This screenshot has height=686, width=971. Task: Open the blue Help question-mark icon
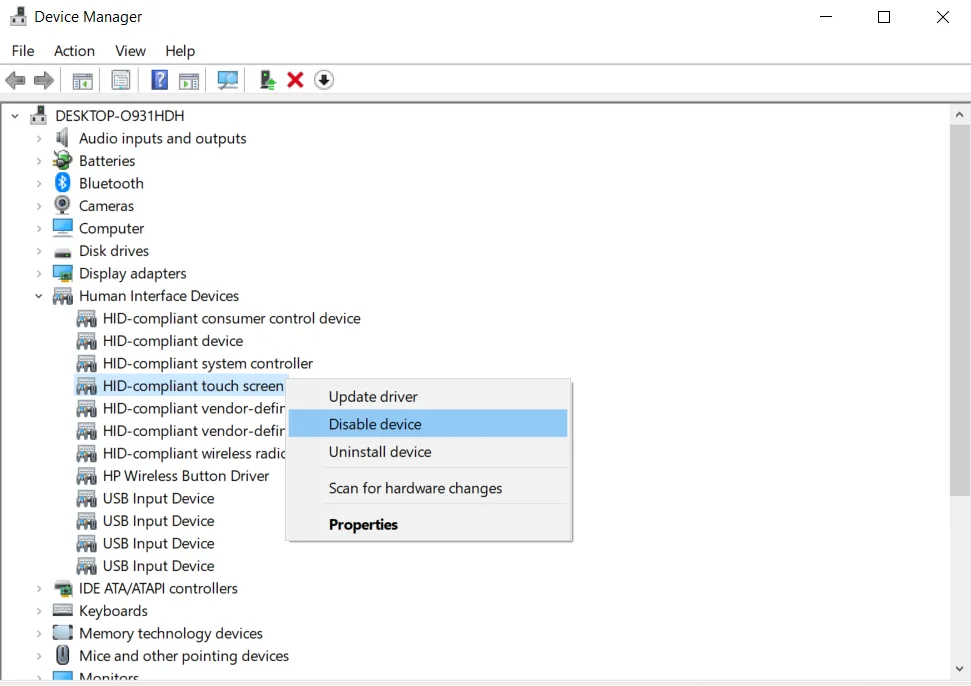point(159,80)
